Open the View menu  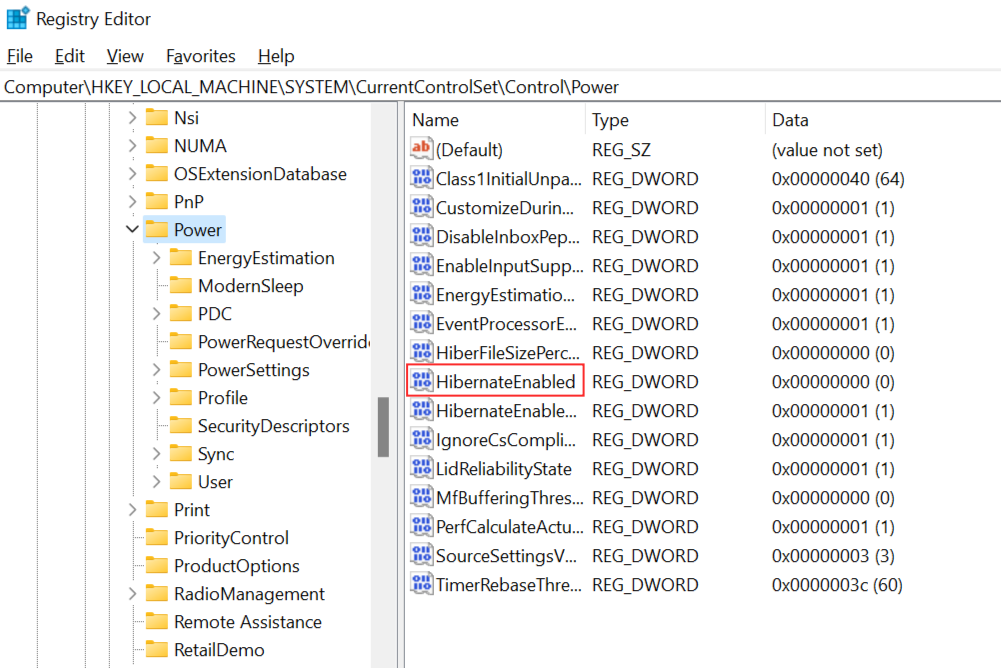(125, 56)
